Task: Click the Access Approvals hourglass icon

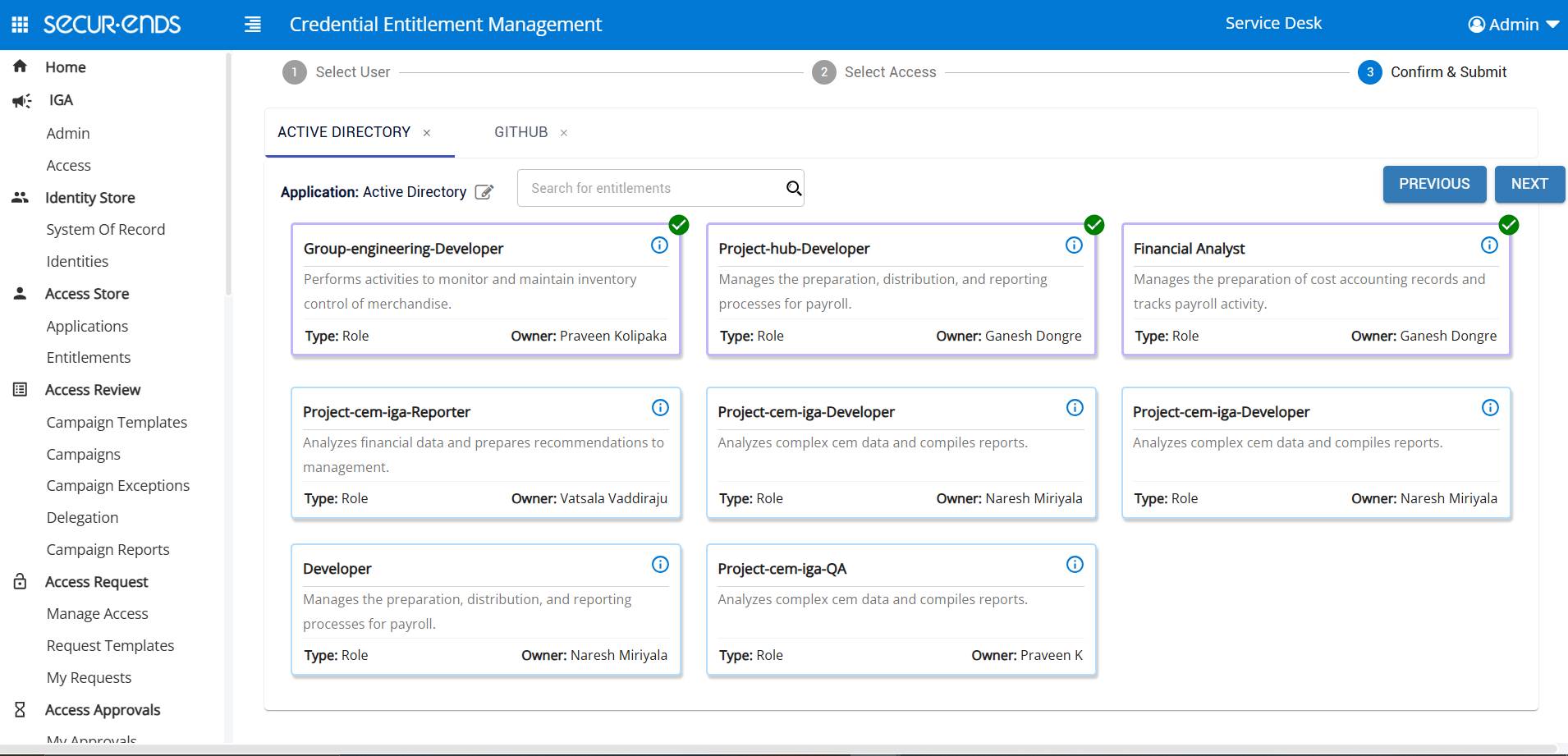Action: tap(21, 709)
